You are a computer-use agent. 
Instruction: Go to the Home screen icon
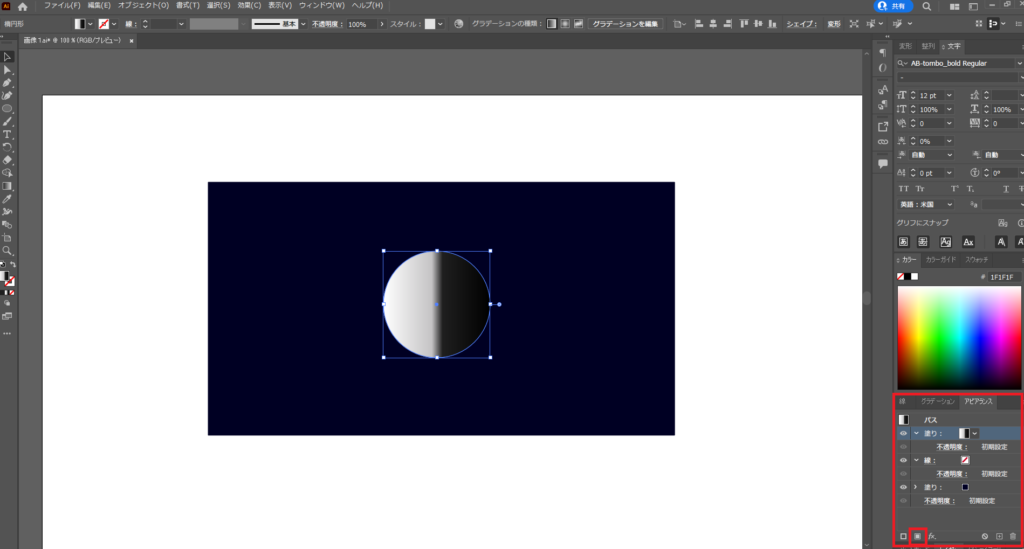[23, 6]
